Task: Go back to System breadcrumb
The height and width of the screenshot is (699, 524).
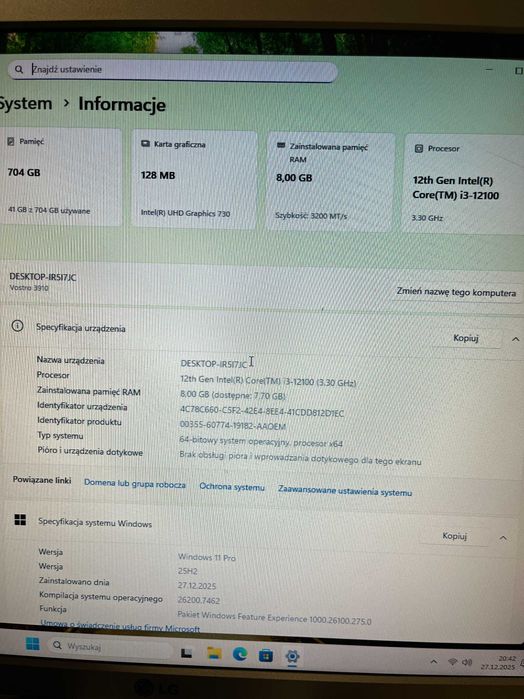Action: coord(26,103)
